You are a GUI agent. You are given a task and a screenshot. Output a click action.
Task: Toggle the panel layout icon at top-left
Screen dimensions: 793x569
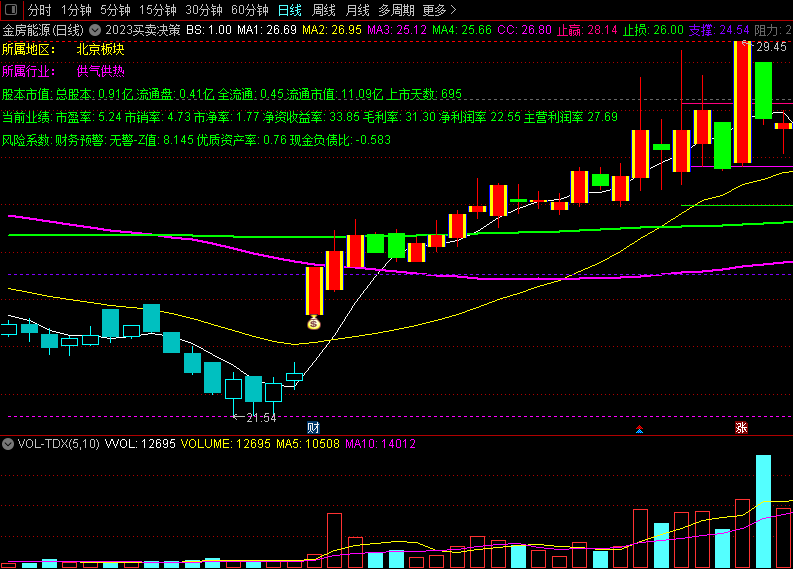click(11, 10)
